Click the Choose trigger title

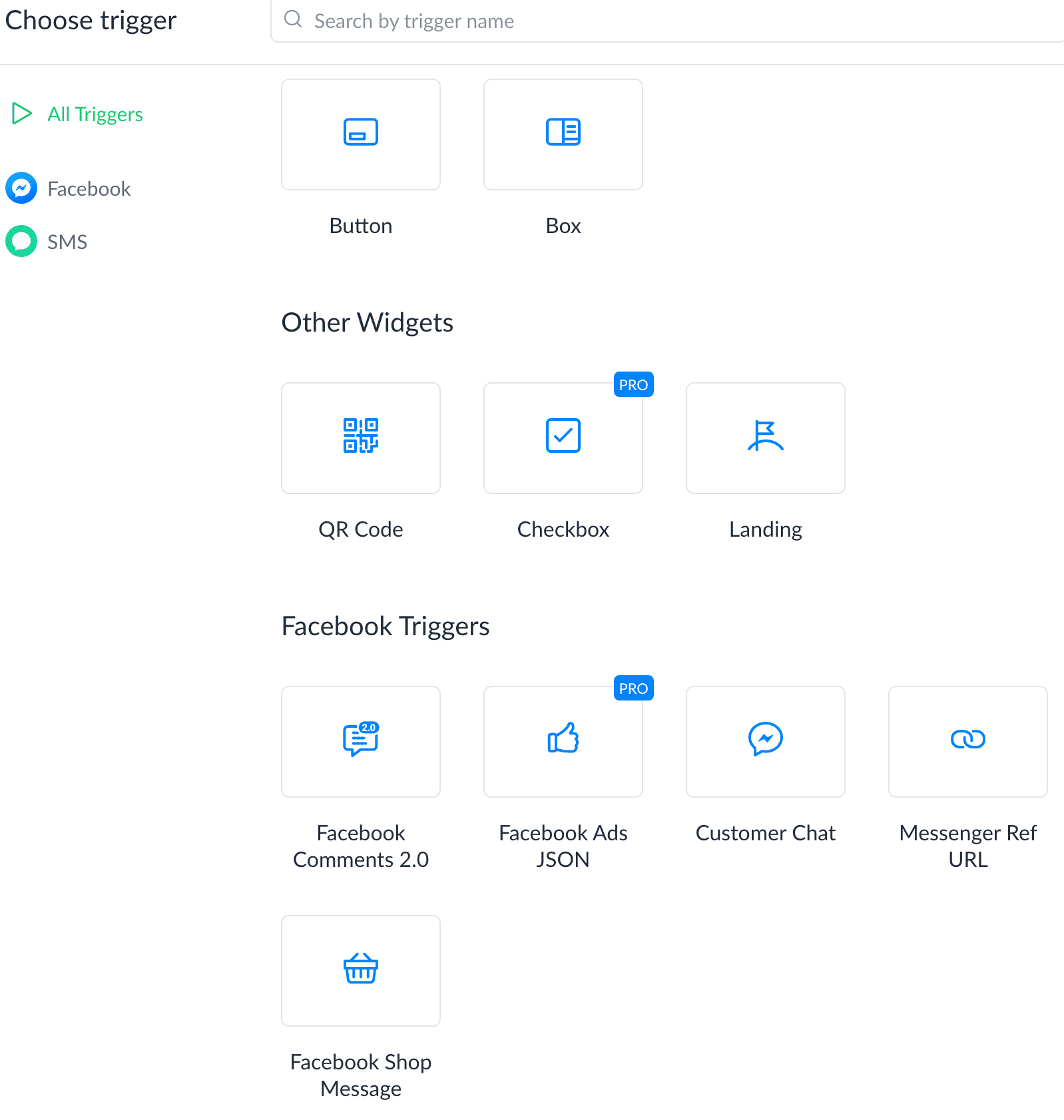coord(91,21)
